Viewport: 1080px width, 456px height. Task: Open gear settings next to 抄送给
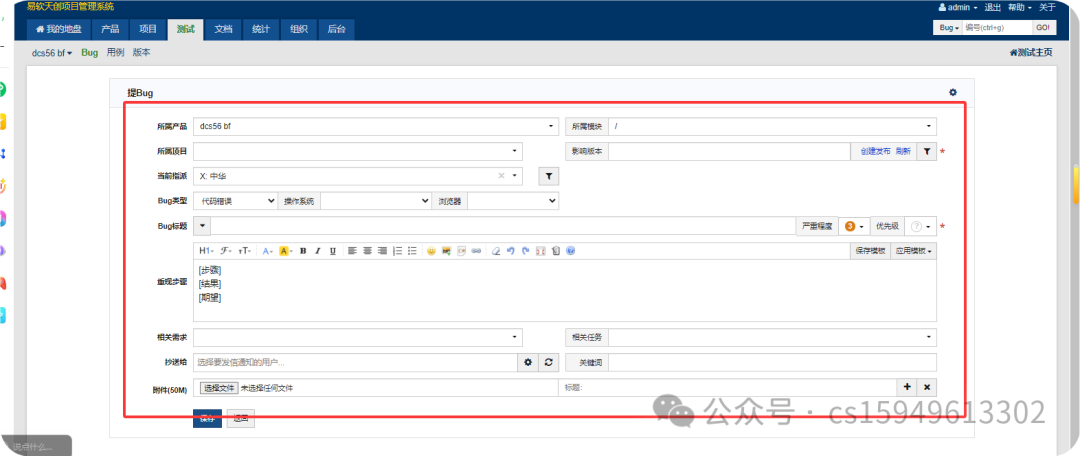pos(528,362)
